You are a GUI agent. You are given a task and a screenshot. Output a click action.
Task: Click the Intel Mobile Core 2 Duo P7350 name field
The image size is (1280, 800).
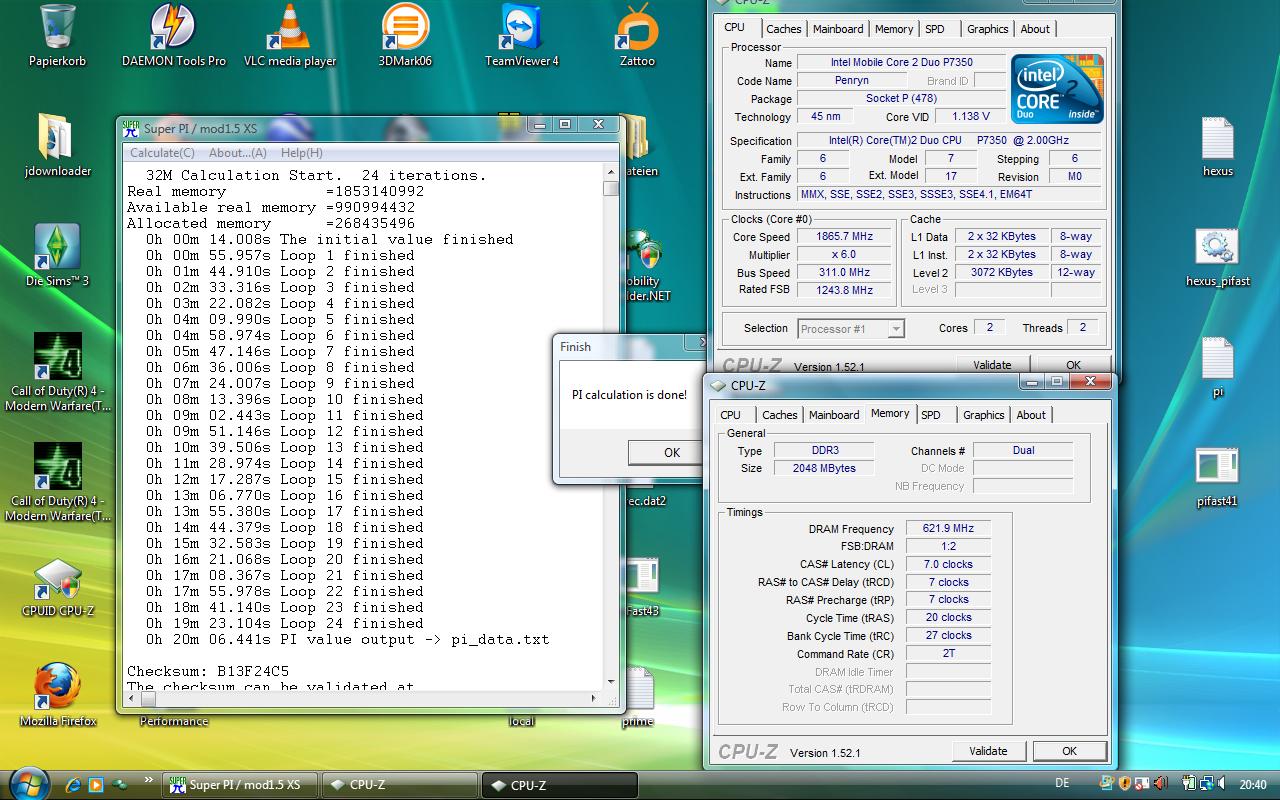[901, 62]
